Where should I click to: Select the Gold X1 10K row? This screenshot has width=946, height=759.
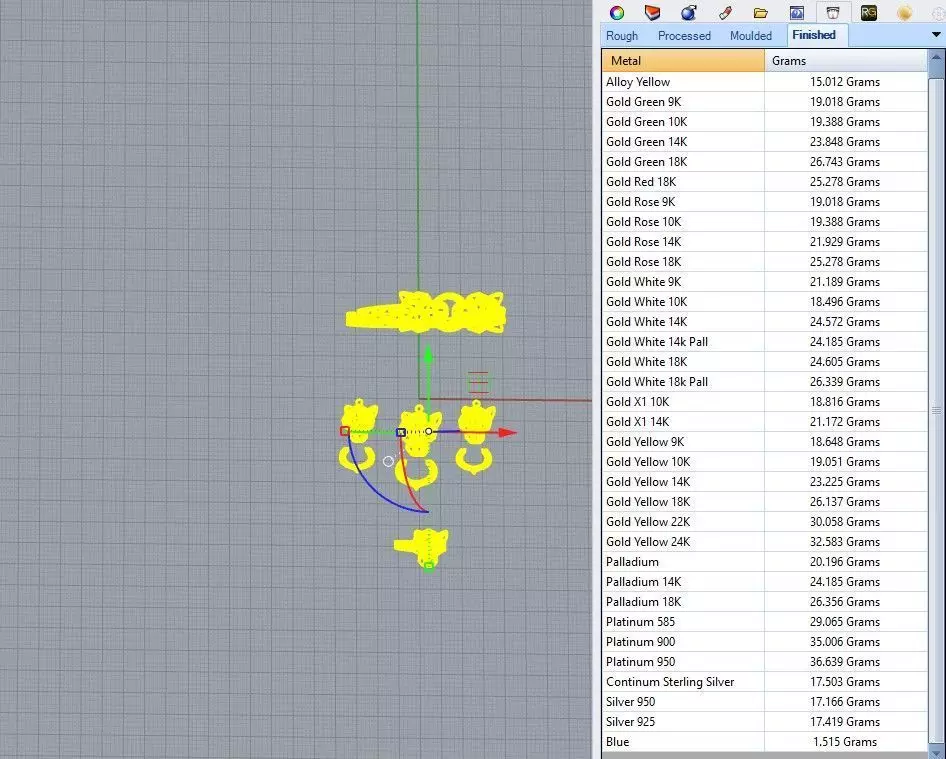(764, 401)
